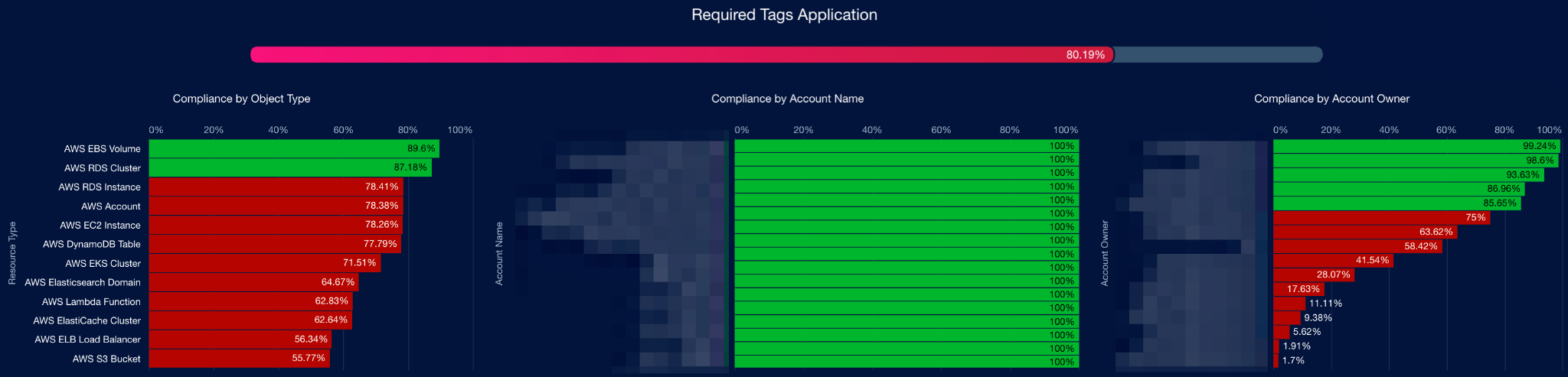The width and height of the screenshot is (1568, 377).
Task: Select the red 55.77% bar
Action: pos(239,358)
